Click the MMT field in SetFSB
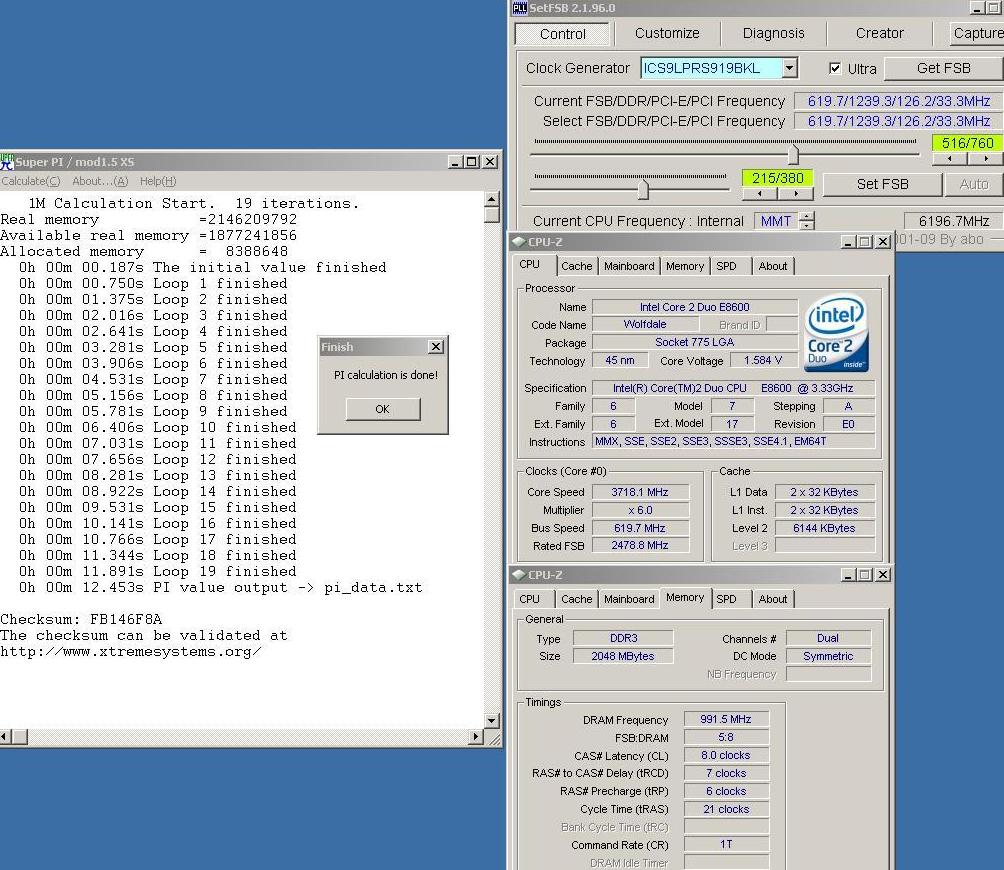The height and width of the screenshot is (870, 1004). (x=776, y=221)
